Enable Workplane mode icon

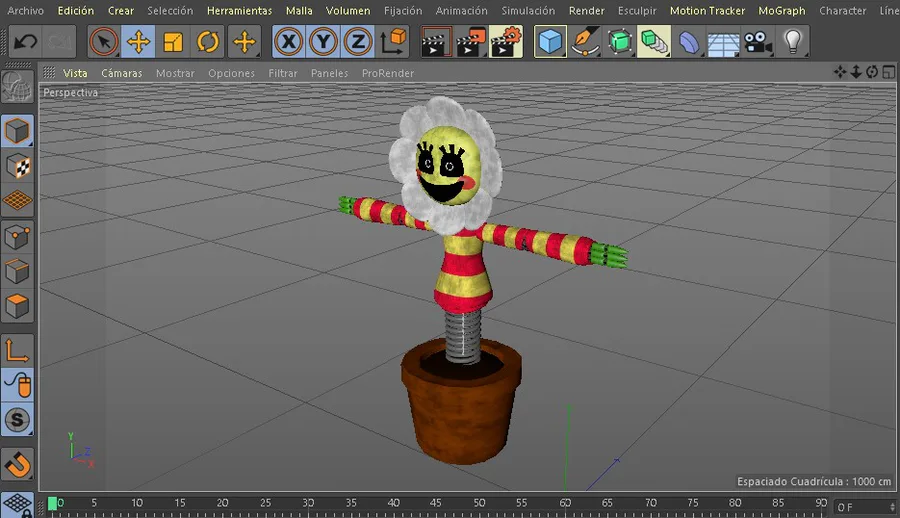[x=17, y=200]
